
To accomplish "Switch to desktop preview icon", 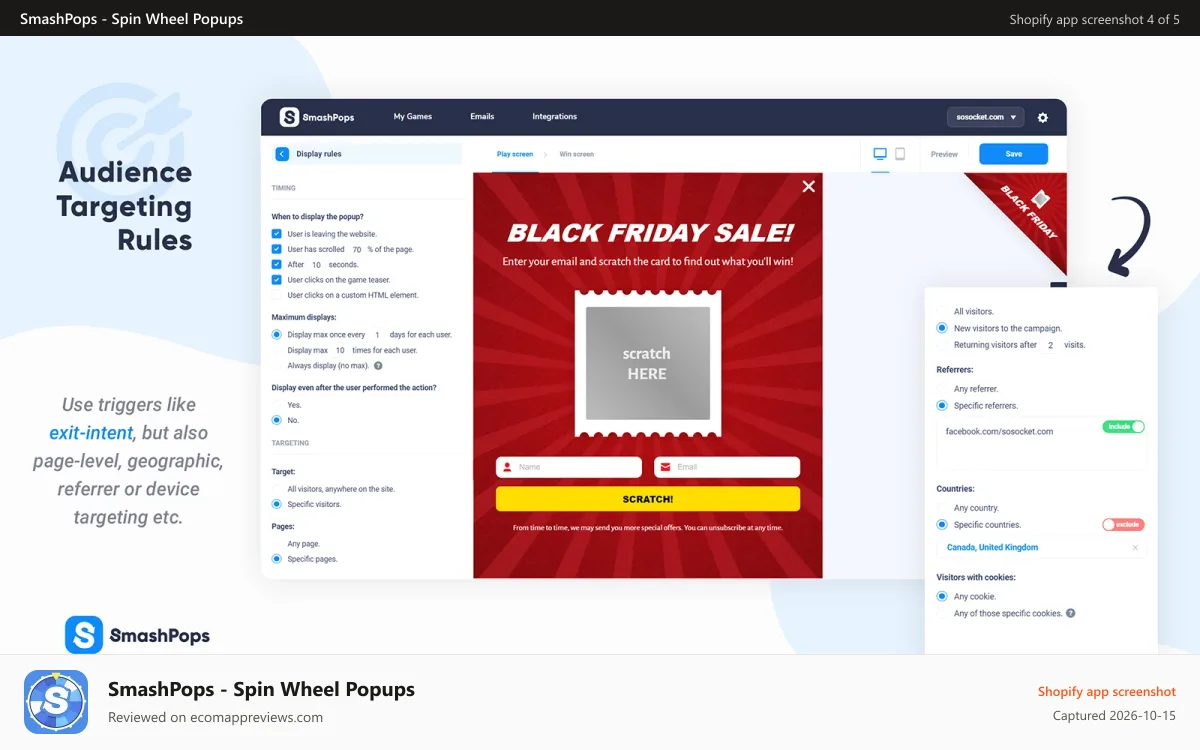I will 880,154.
